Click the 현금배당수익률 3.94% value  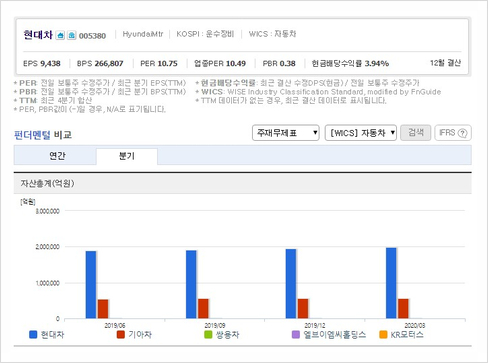coord(350,63)
